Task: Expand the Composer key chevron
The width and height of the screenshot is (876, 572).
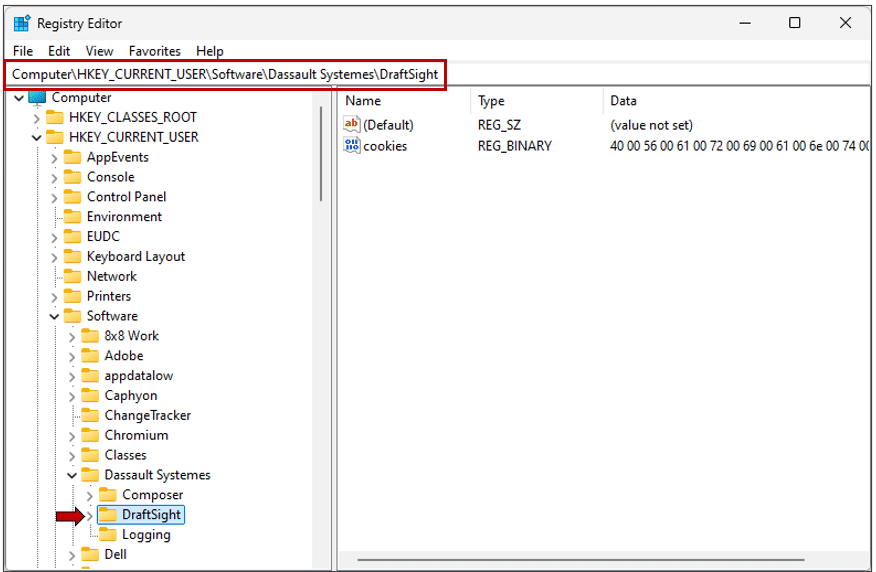Action: point(89,495)
